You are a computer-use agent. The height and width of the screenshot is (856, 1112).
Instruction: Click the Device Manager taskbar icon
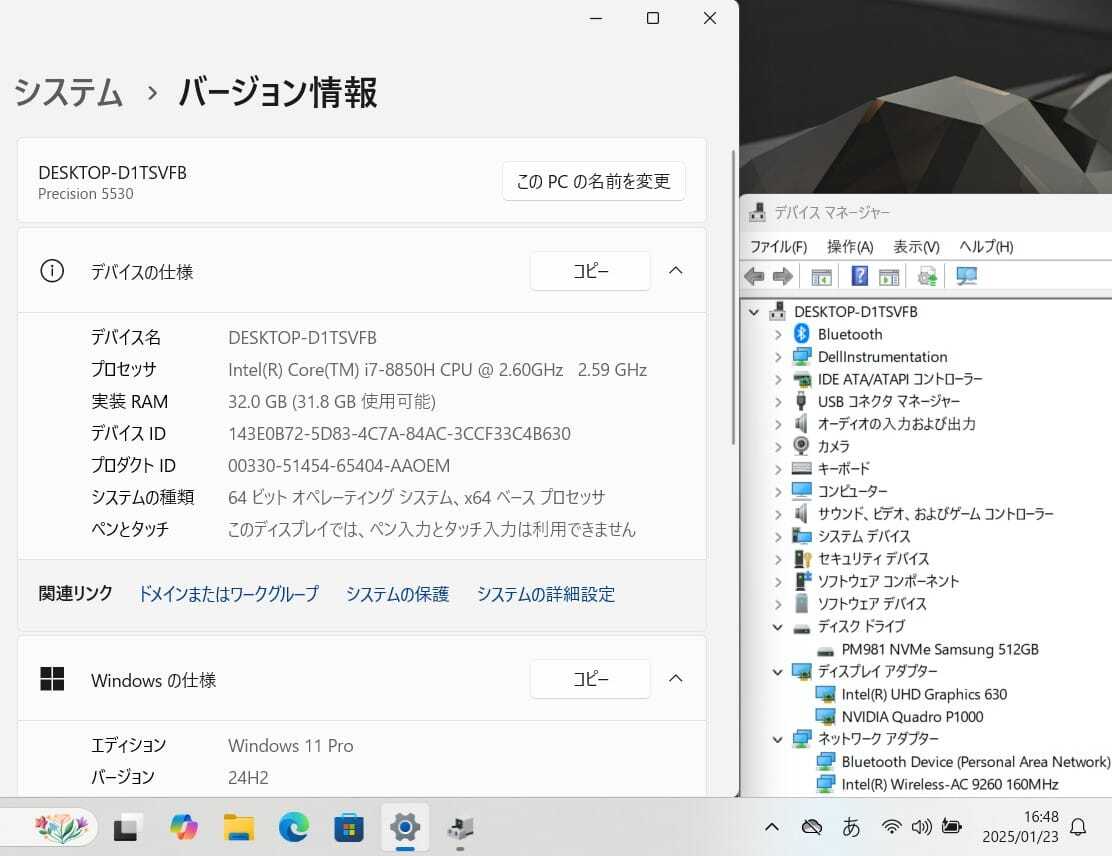(460, 827)
